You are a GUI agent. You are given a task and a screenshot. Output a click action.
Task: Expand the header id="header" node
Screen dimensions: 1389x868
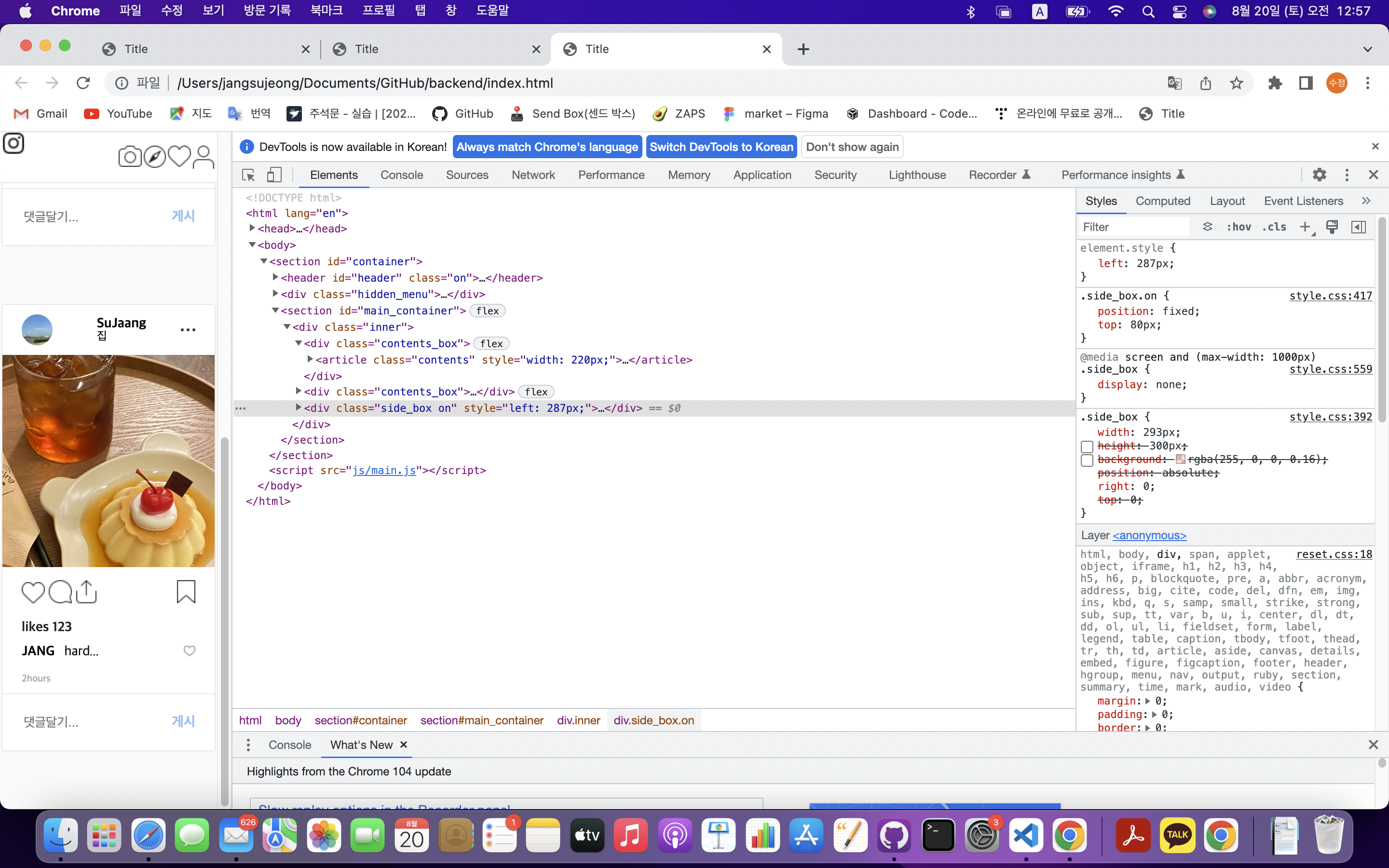coord(275,277)
